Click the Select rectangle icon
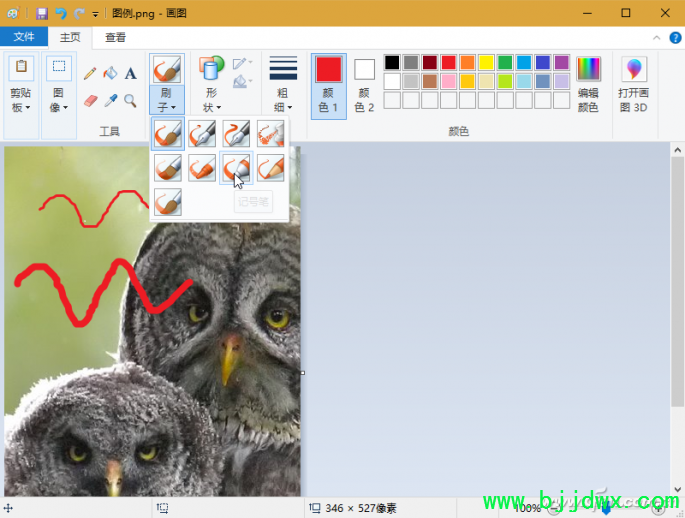Viewport: 685px width, 518px height. (x=59, y=67)
